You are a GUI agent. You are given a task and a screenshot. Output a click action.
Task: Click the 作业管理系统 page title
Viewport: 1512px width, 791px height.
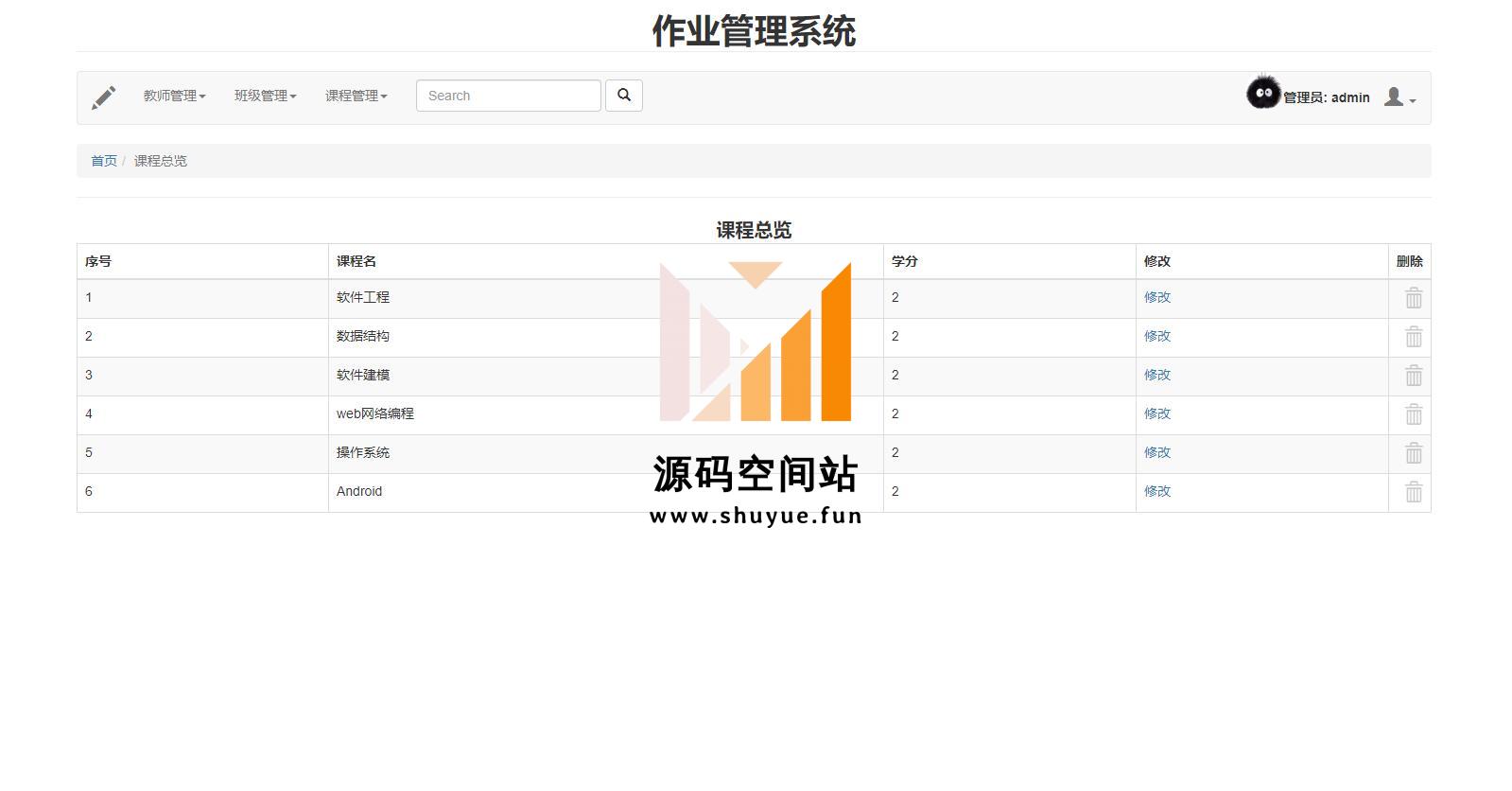tap(754, 31)
